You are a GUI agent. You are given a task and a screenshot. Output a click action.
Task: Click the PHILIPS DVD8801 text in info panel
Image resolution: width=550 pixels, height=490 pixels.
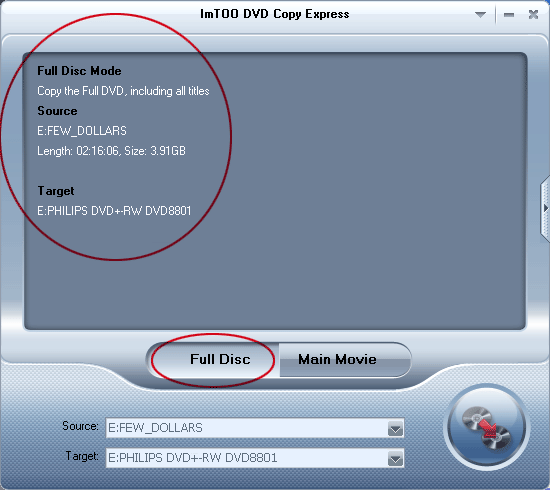pos(114,211)
